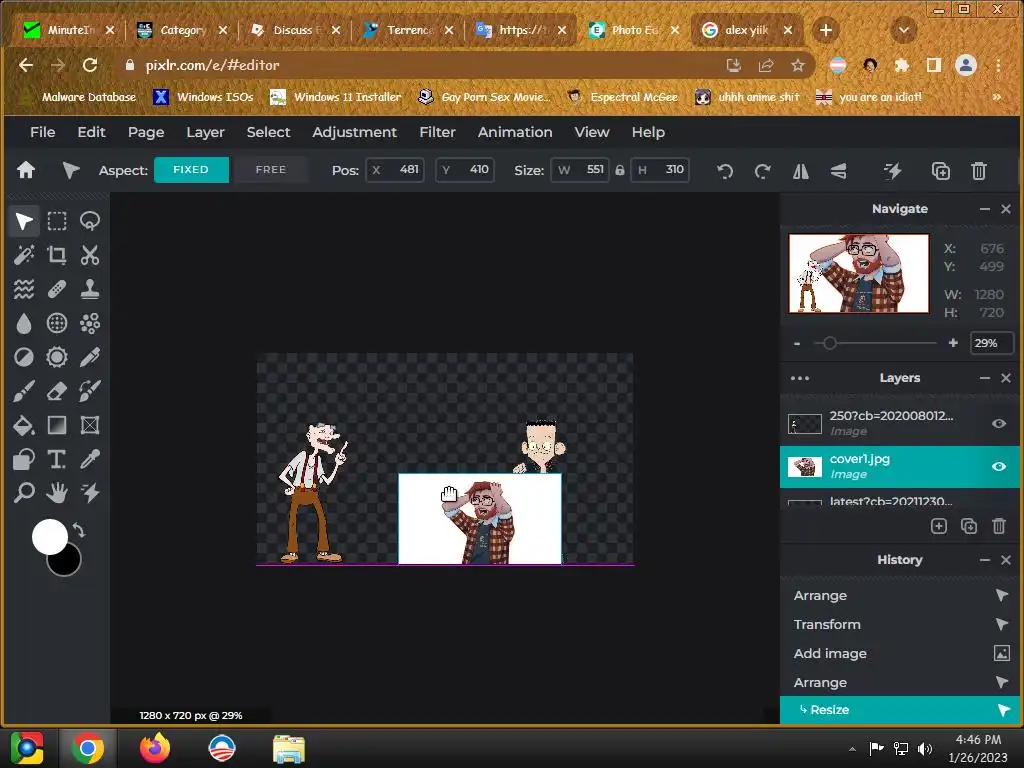
Task: Open the Layer menu
Action: pos(205,132)
